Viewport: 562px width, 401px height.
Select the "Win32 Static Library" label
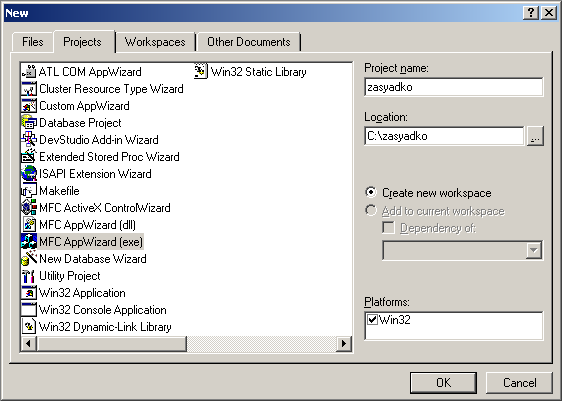click(x=258, y=72)
